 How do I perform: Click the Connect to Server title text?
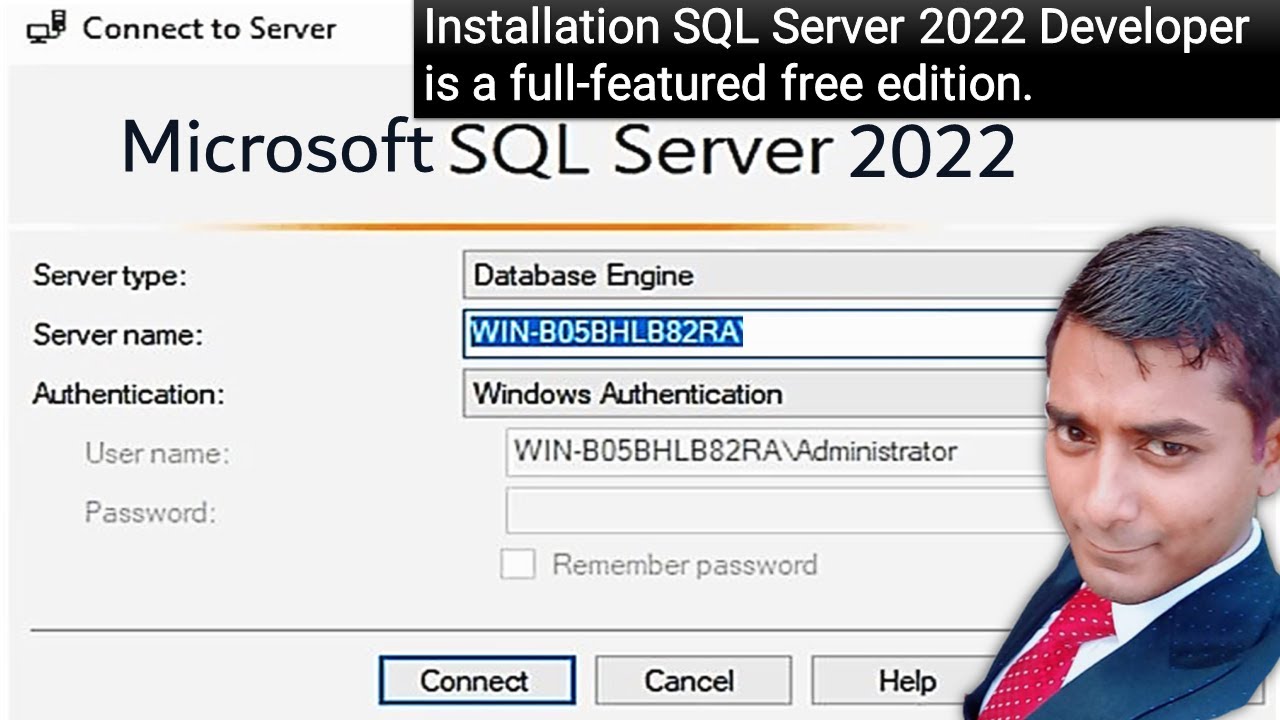(x=209, y=28)
